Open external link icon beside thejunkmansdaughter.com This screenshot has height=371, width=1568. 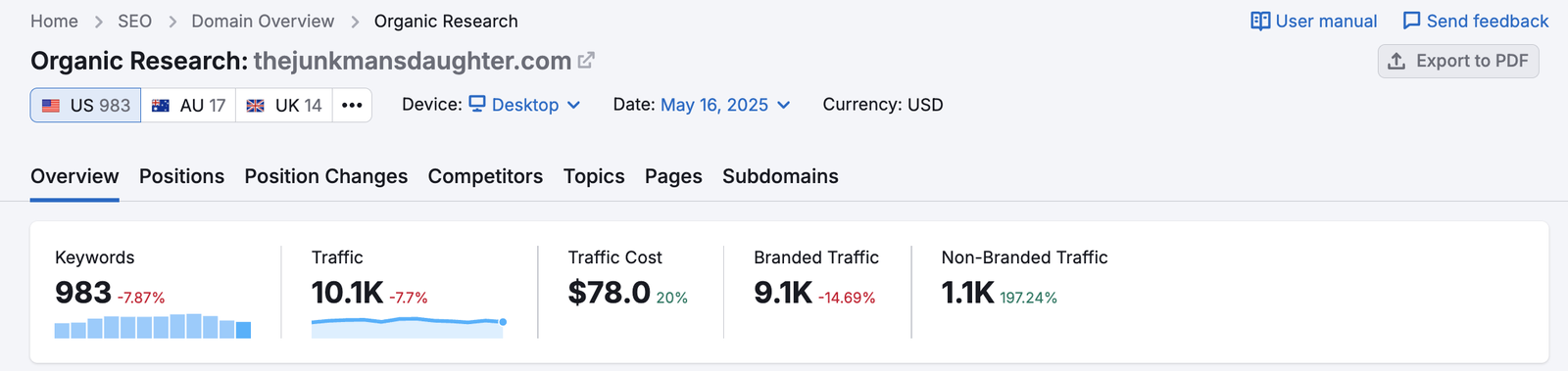pos(586,61)
